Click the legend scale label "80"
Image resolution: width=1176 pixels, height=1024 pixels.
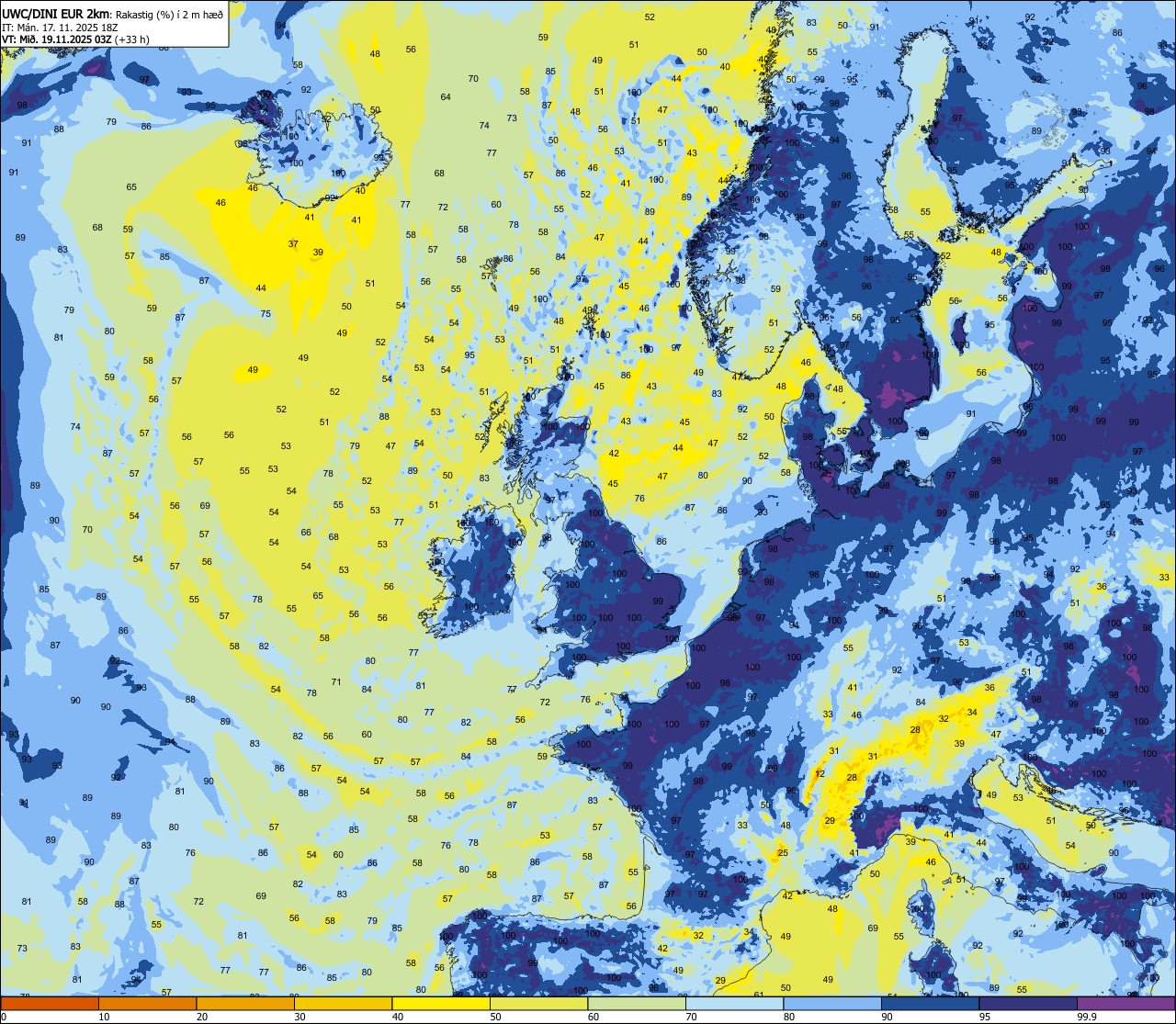pyautogui.click(x=789, y=1017)
